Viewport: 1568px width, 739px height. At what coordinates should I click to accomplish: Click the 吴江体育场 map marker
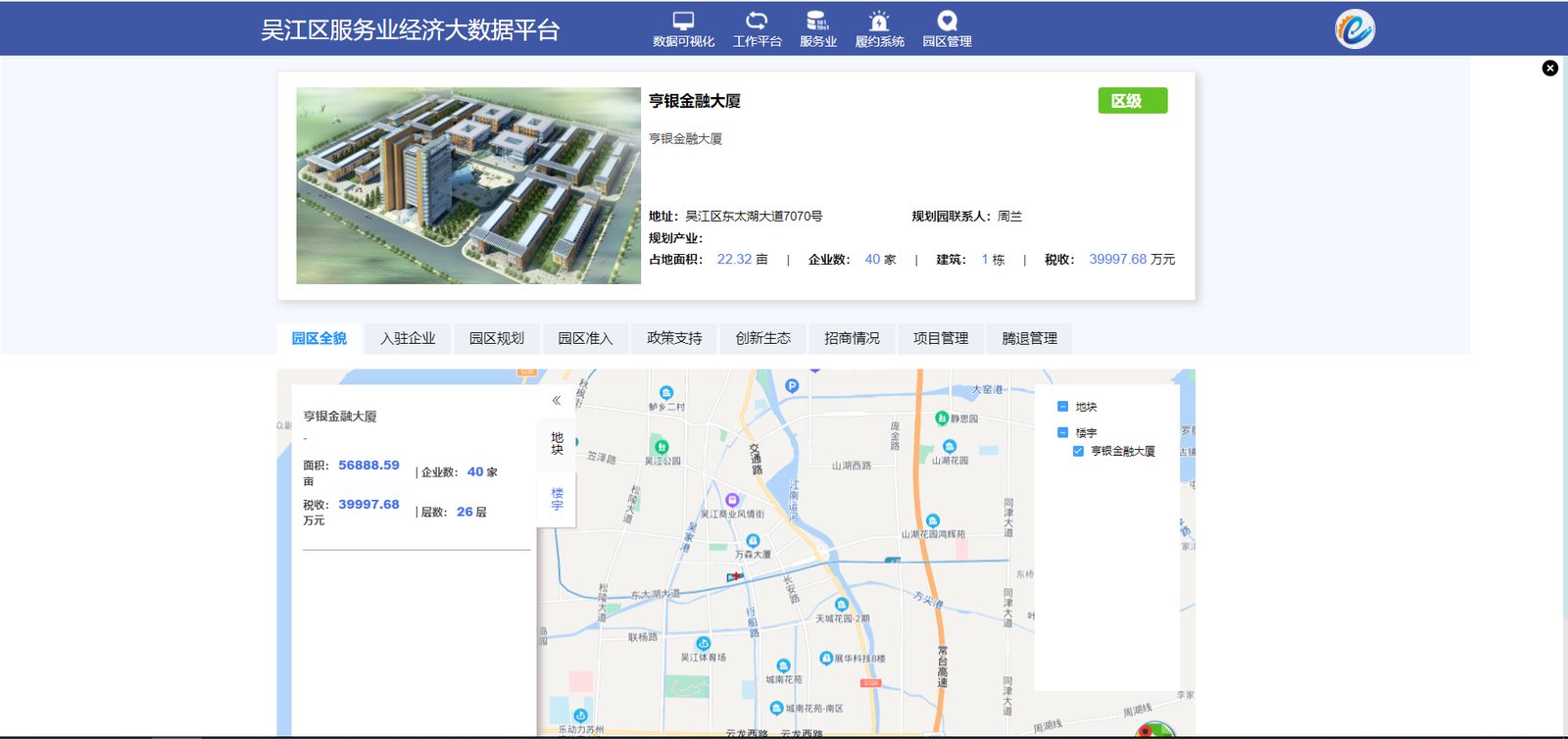point(703,644)
